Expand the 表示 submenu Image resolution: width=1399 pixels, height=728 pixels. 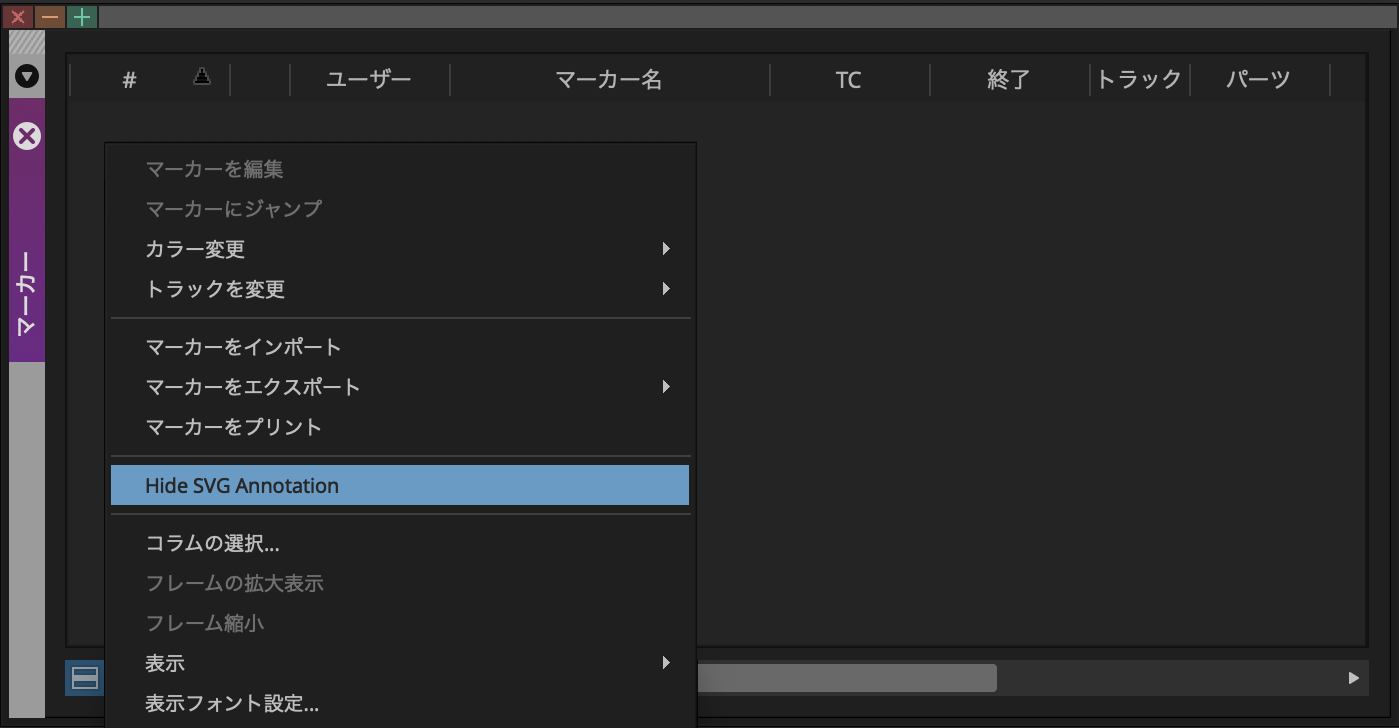[x=400, y=663]
